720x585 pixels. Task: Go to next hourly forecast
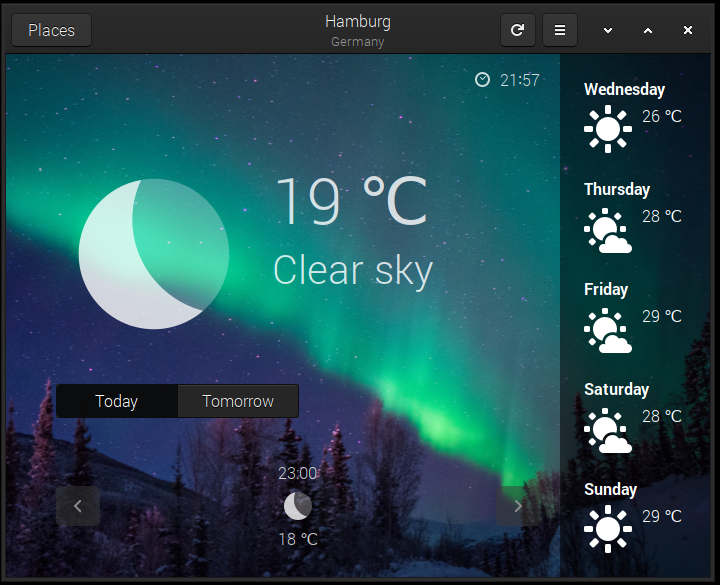point(518,506)
